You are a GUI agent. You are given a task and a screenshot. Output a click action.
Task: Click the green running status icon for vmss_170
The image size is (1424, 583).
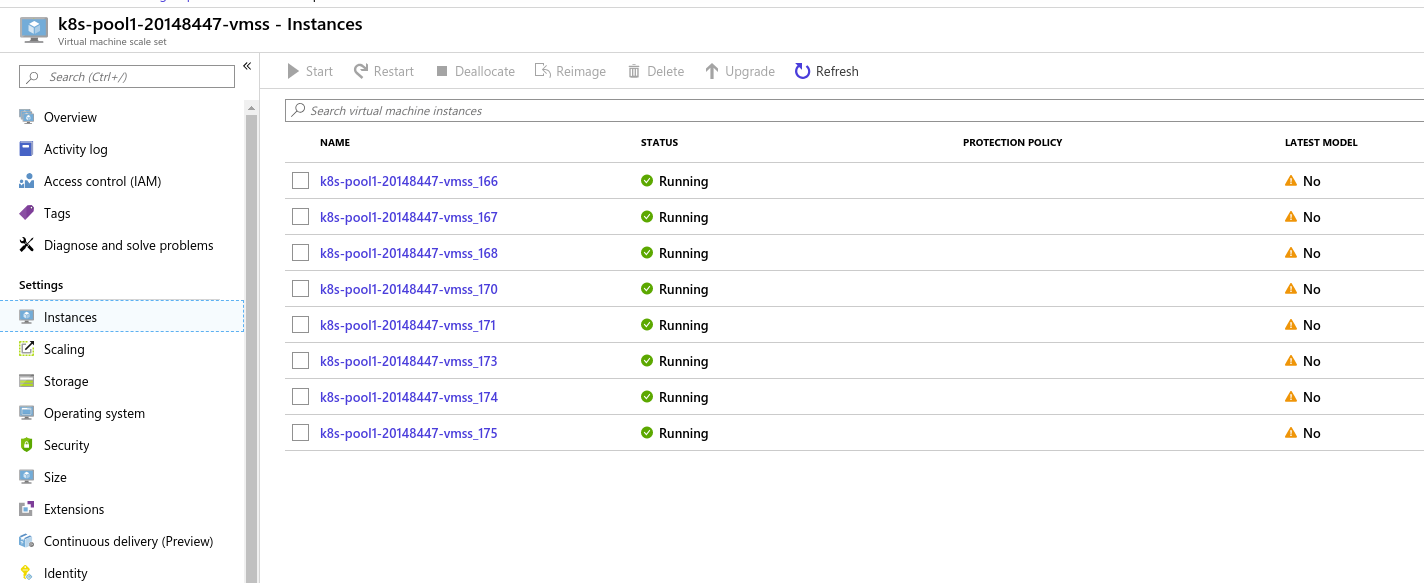647,289
